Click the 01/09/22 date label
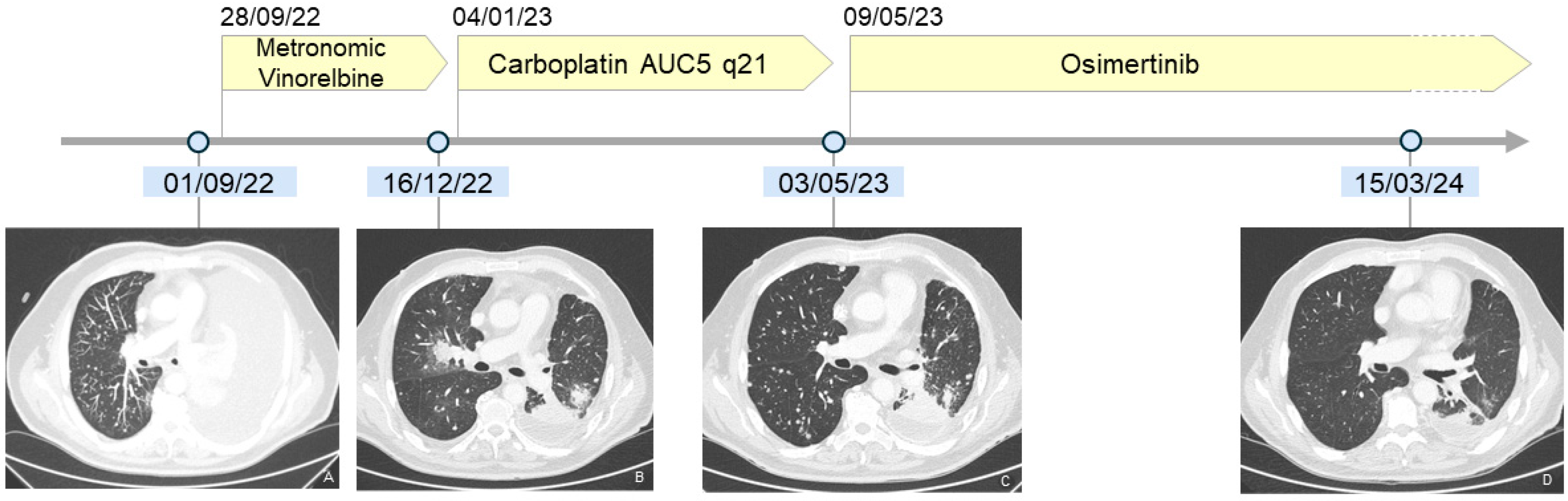 coord(219,183)
